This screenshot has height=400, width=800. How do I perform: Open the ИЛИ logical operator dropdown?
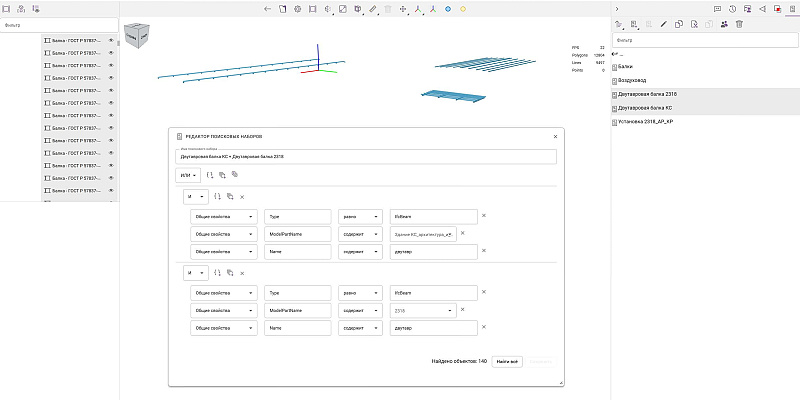tap(188, 175)
